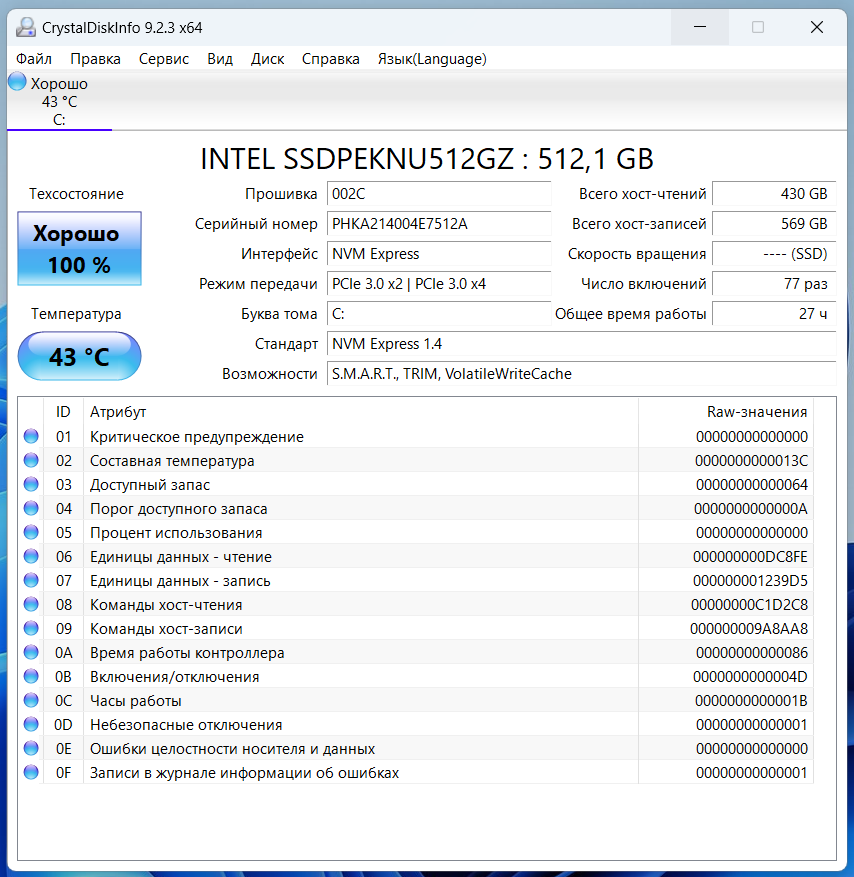Open the Файл menu
The height and width of the screenshot is (877, 854).
click(x=34, y=59)
